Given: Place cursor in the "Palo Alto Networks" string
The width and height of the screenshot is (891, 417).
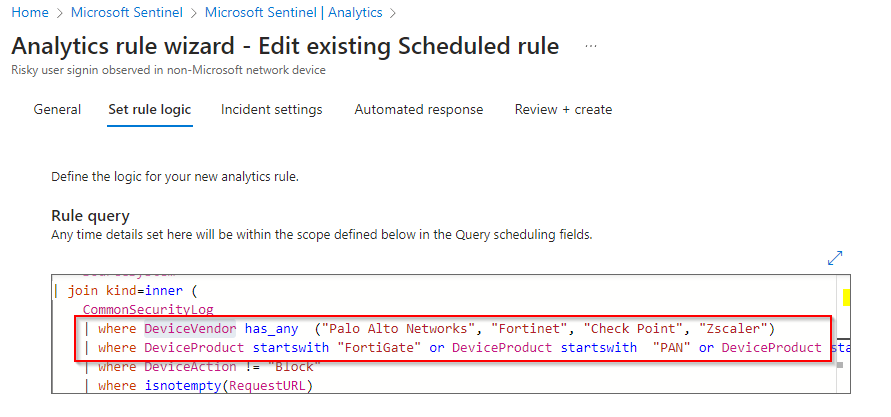Looking at the screenshot, I should click(x=398, y=328).
